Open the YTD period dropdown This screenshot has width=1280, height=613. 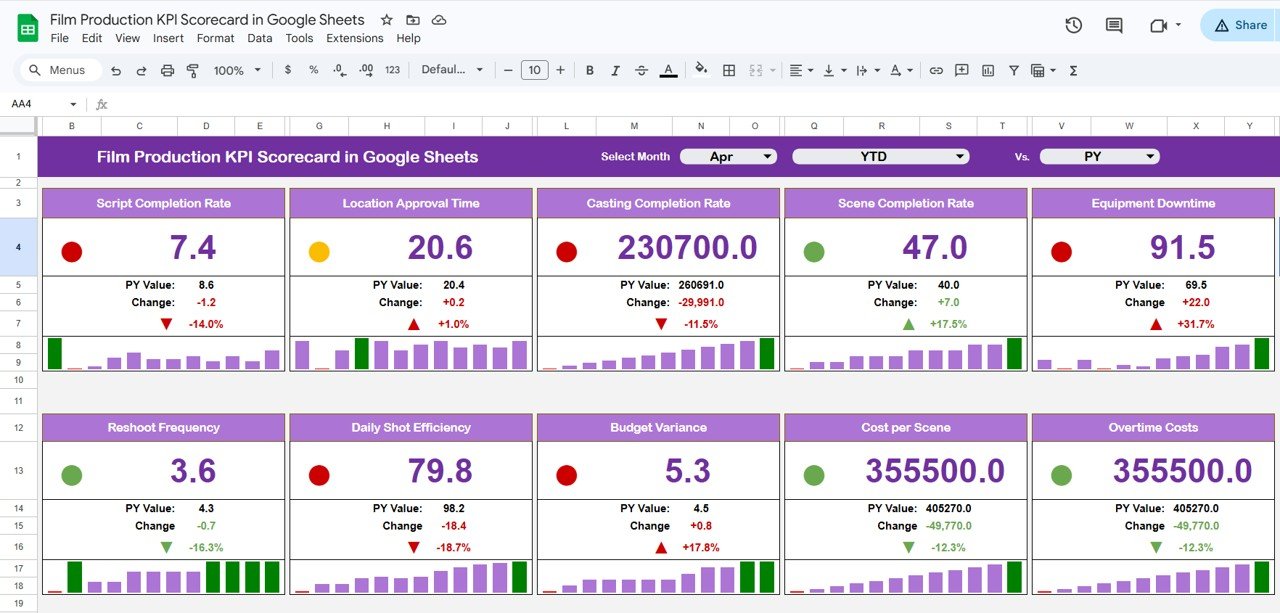coord(880,156)
